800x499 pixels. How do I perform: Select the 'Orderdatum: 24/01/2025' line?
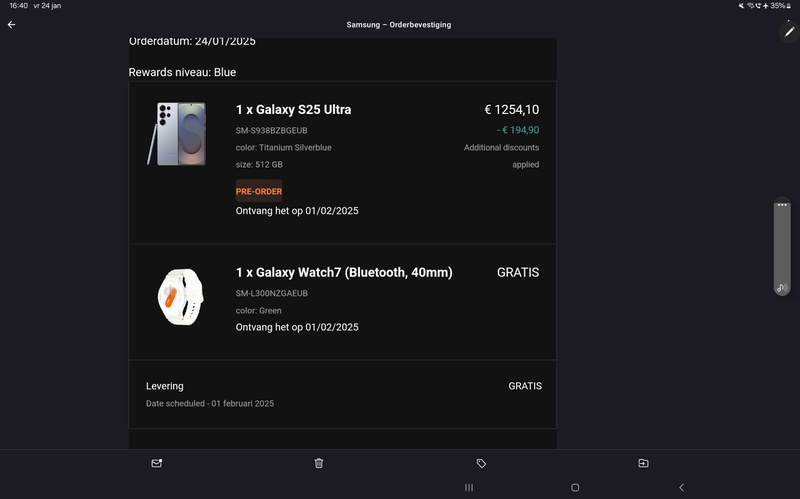point(192,41)
